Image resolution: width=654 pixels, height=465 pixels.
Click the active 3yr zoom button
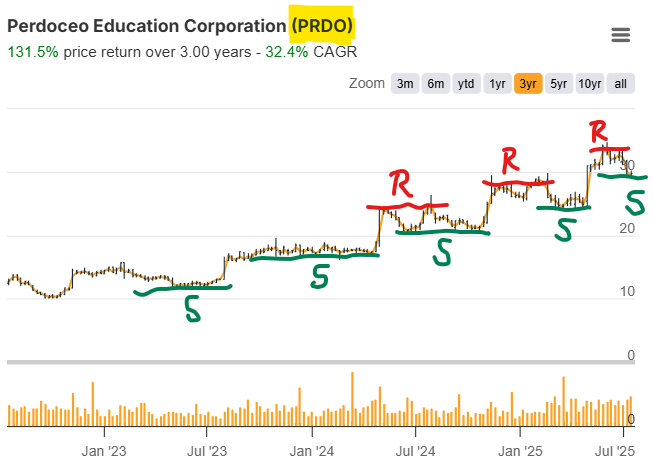528,84
